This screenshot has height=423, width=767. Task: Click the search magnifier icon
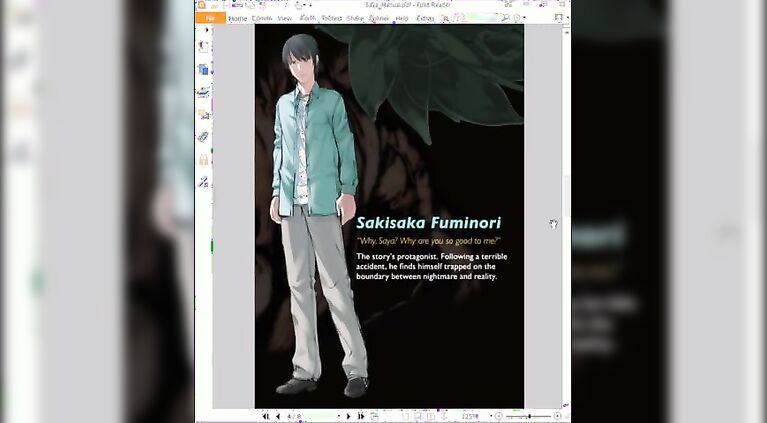pyautogui.click(x=506, y=18)
